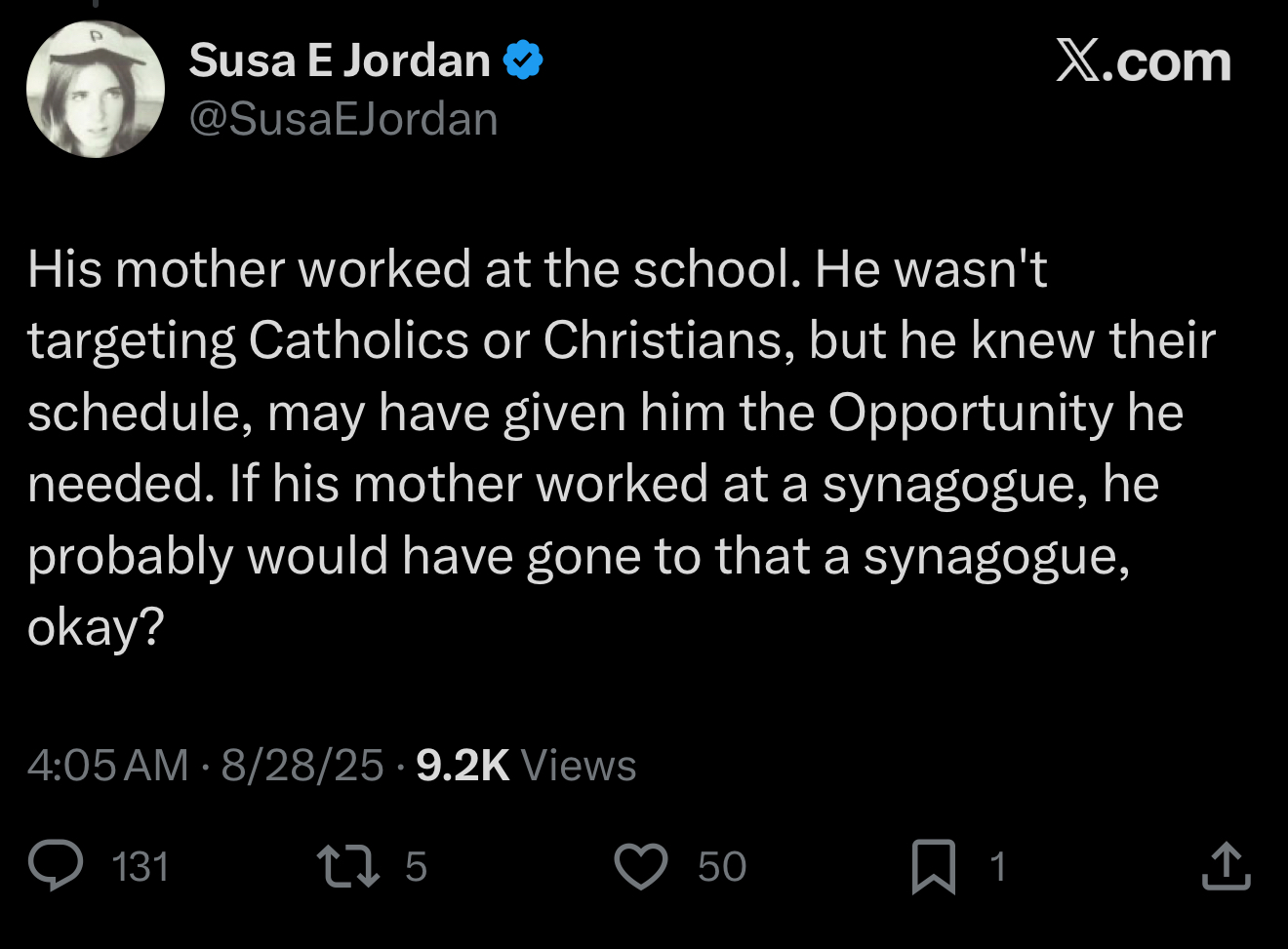Viewport: 1288px width, 949px height.
Task: Bookmark this tweet using the bookmark icon
Action: click(933, 866)
